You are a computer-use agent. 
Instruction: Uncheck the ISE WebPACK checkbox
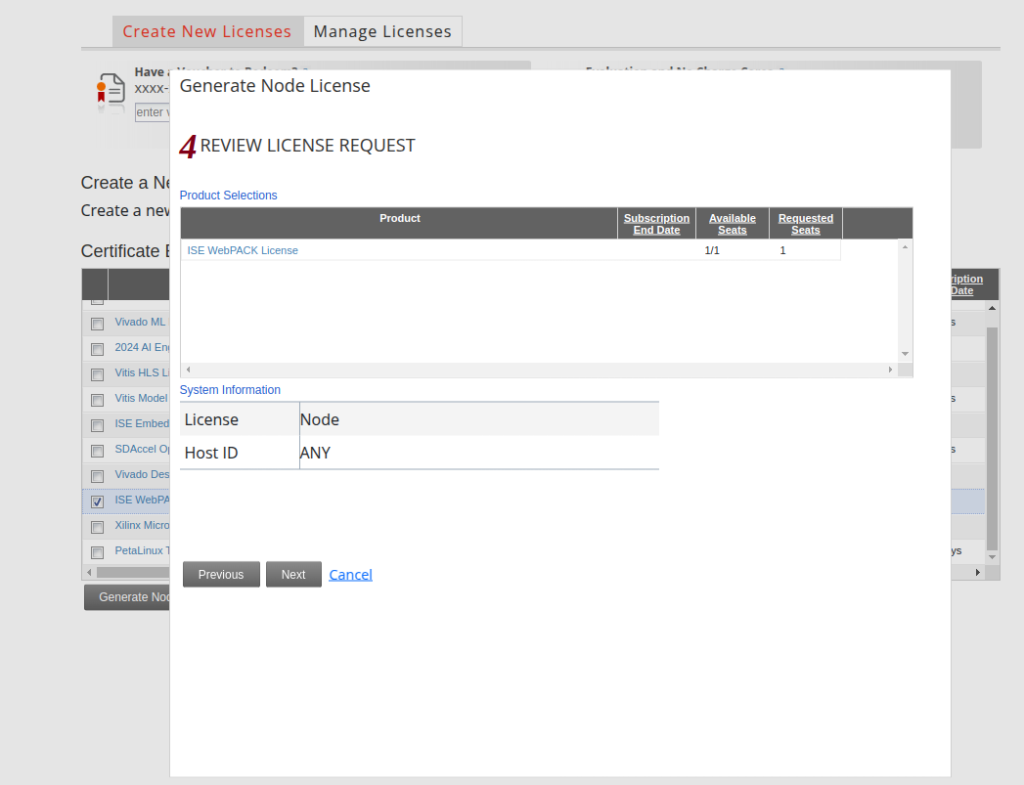[x=97, y=502]
